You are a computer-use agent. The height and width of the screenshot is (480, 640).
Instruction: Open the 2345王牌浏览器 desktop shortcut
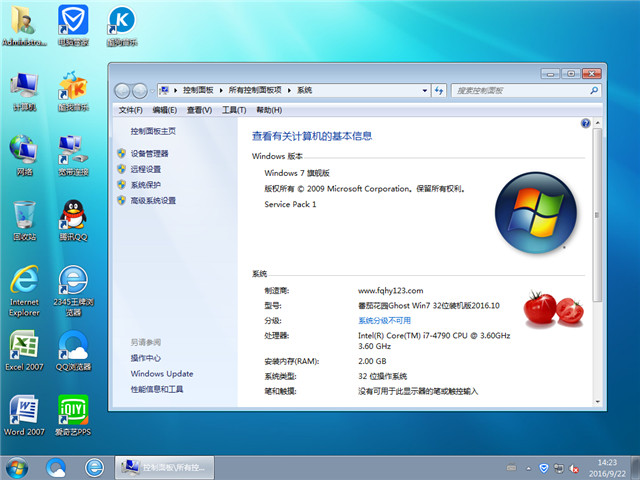(x=73, y=291)
